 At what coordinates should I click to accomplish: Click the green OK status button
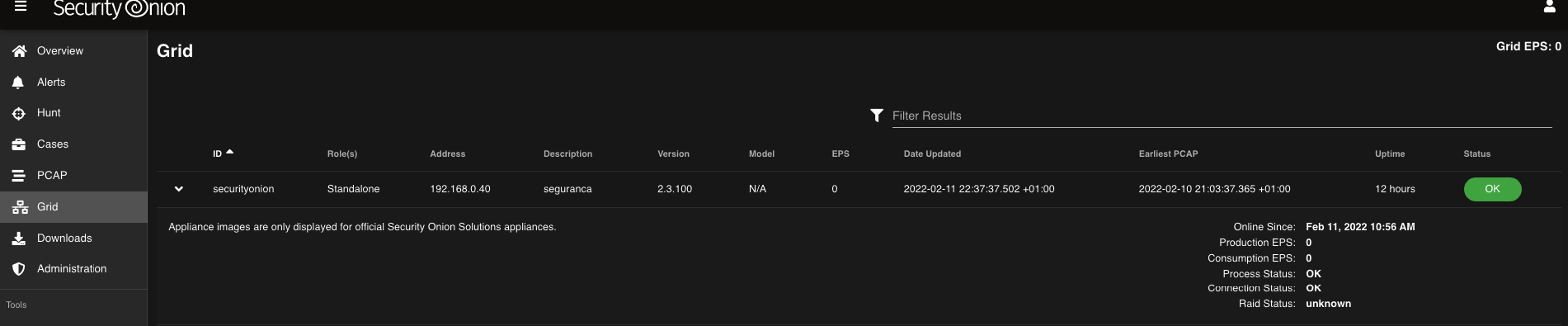coord(1492,189)
